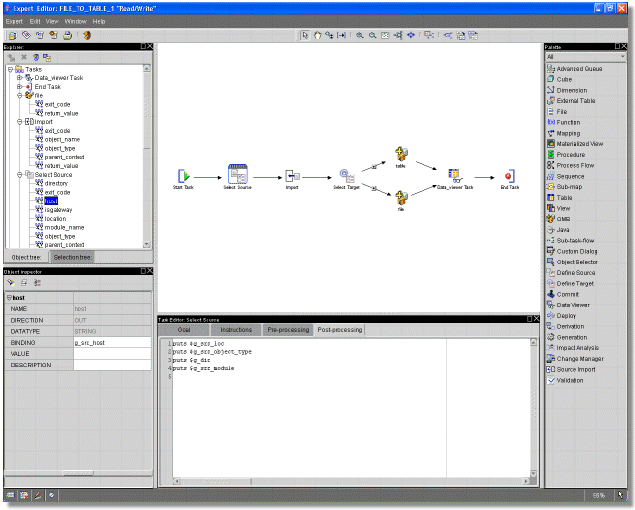Pick Mapping from the palette
The width and height of the screenshot is (635, 510).
click(563, 133)
